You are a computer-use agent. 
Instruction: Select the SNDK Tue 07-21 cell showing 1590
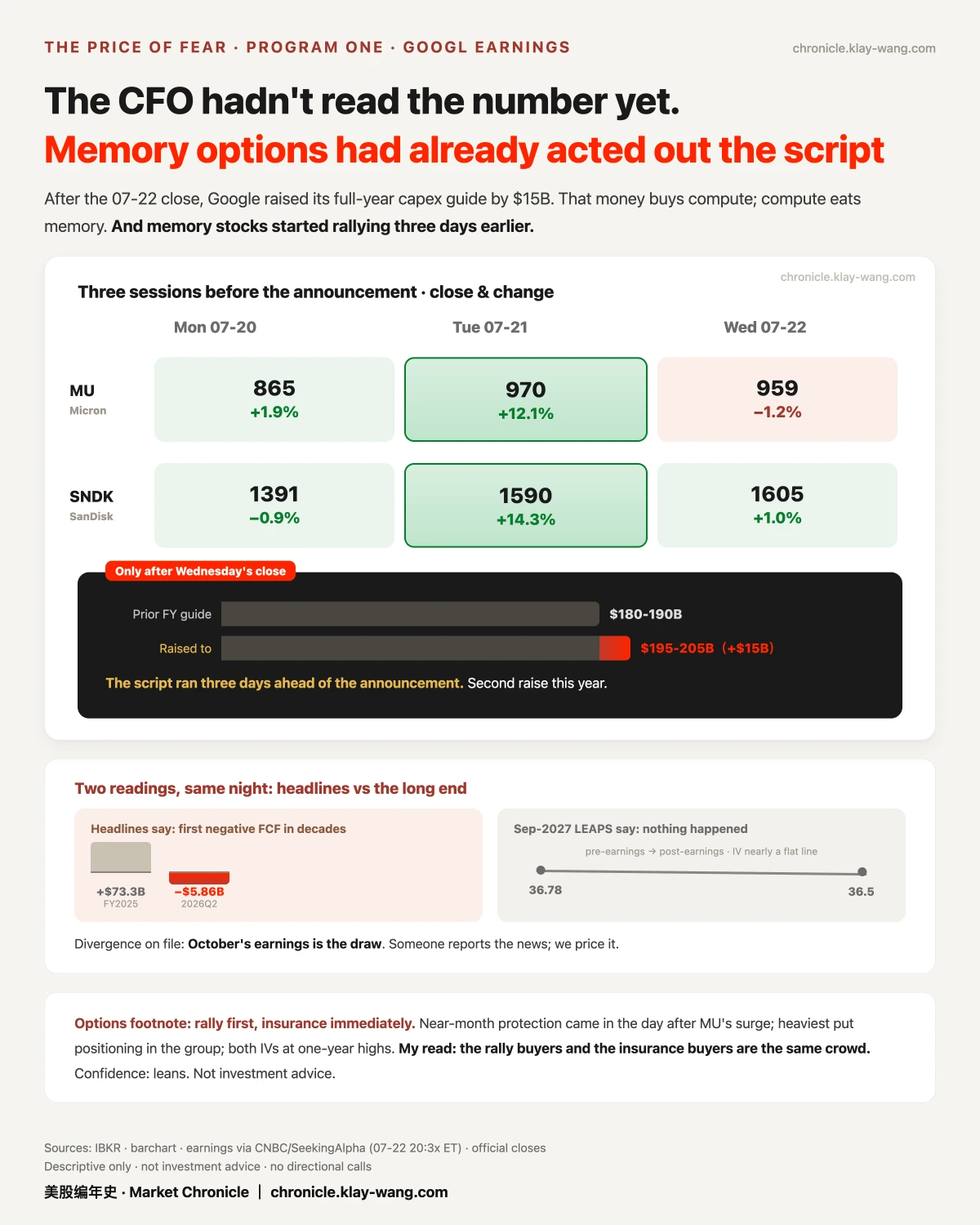point(526,506)
